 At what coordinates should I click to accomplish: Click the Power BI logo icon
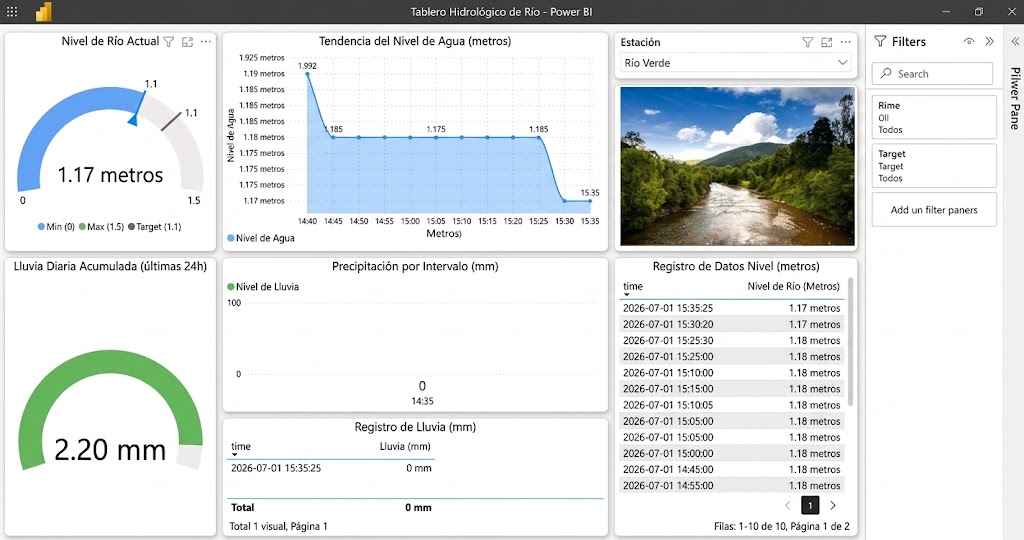43,12
